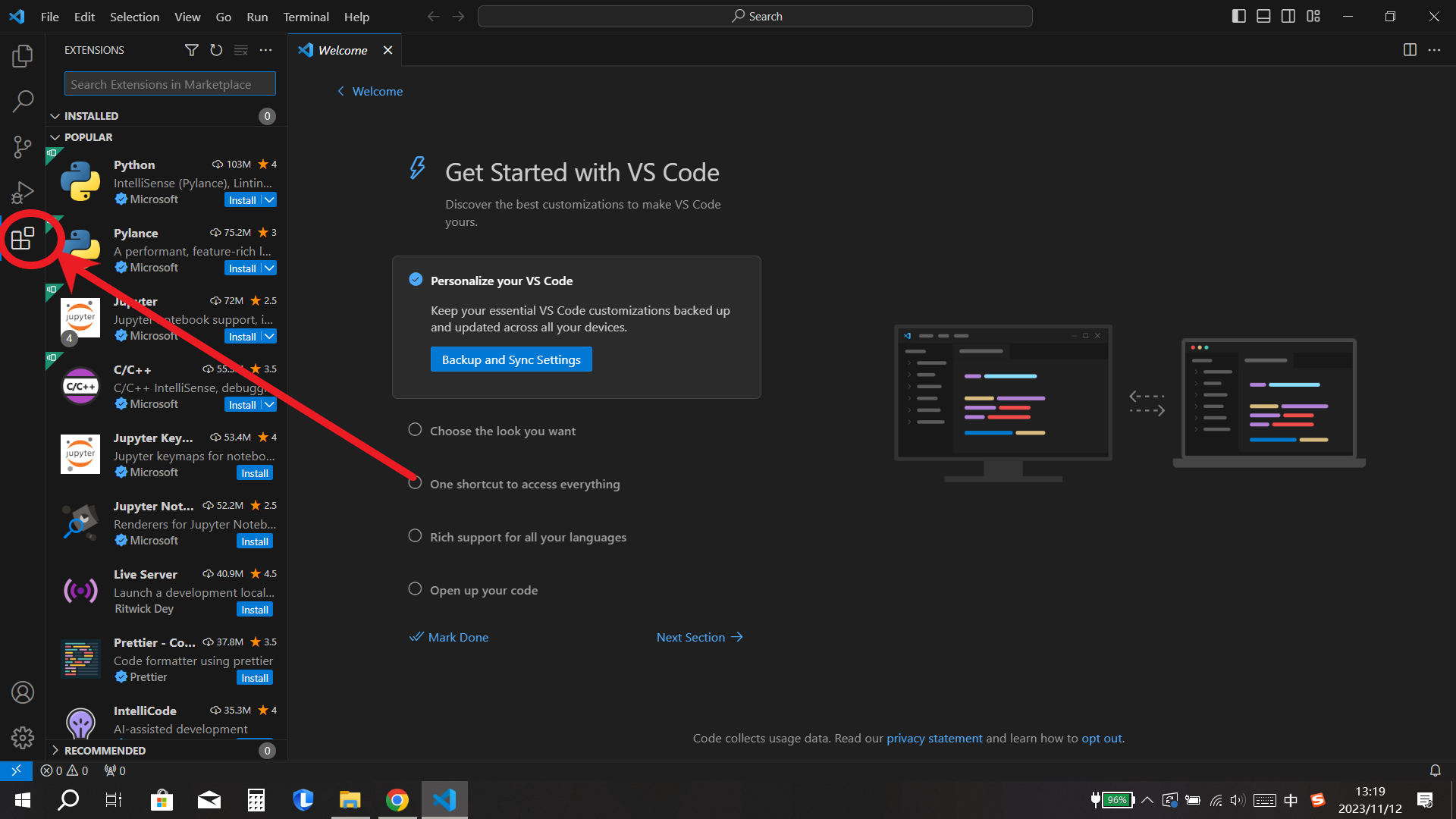The width and height of the screenshot is (1456, 819).
Task: Install the Prettier extension
Action: pyautogui.click(x=255, y=678)
